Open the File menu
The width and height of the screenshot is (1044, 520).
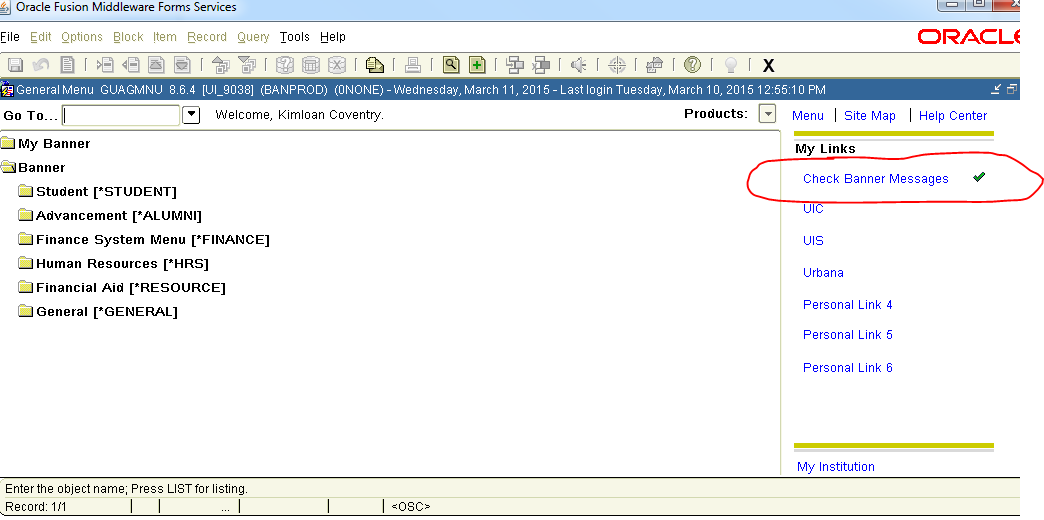10,37
